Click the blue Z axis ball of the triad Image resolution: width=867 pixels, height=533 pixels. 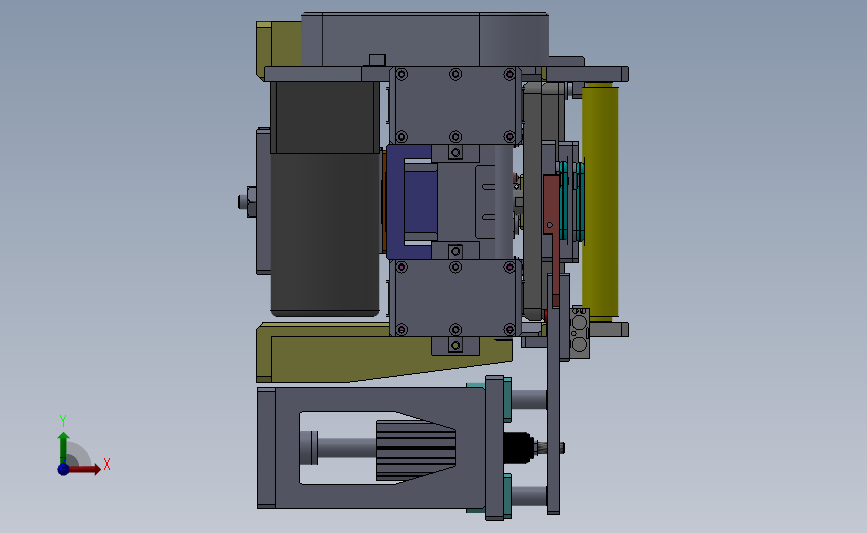[63, 469]
